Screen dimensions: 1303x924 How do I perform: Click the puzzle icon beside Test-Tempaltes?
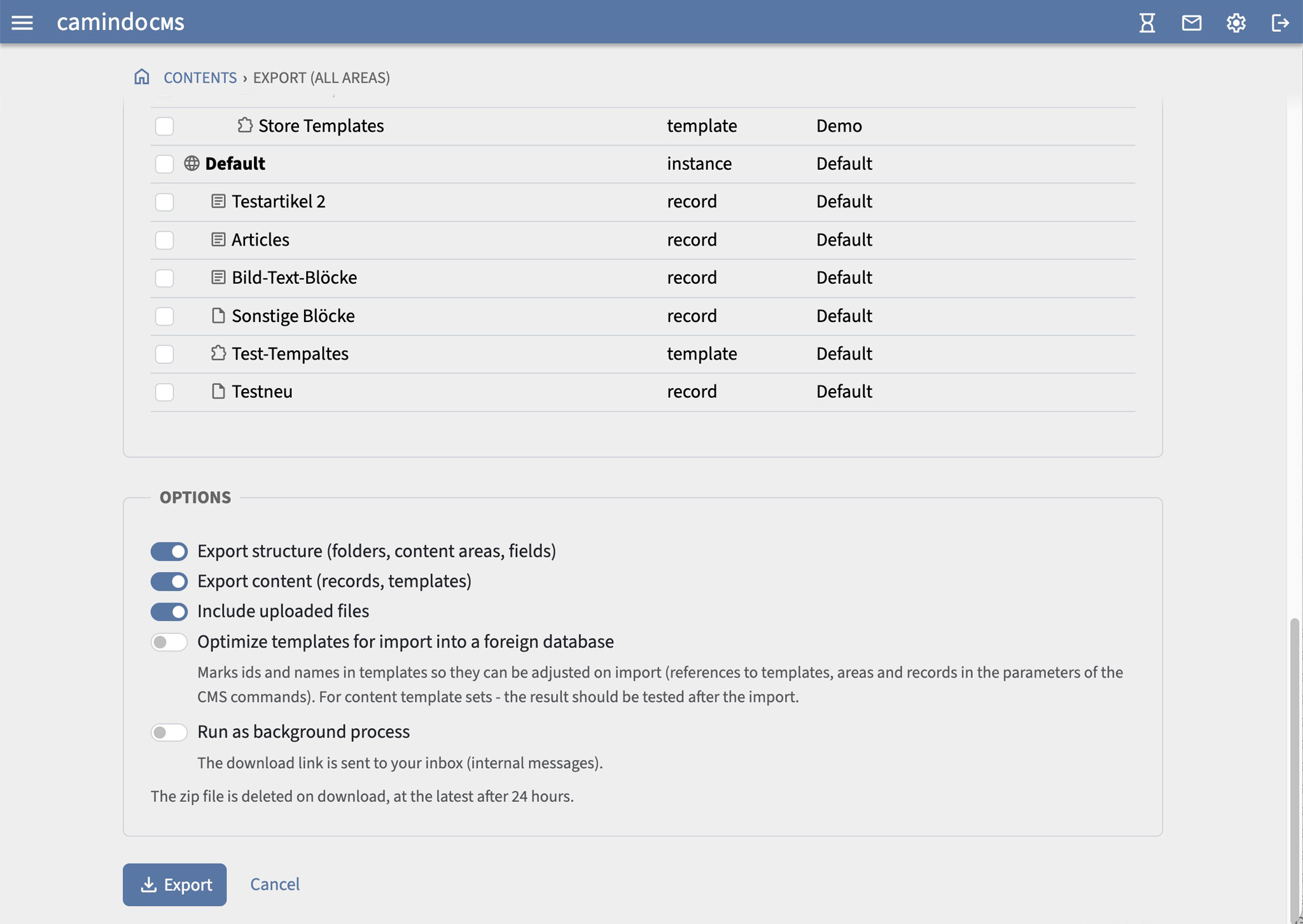(218, 353)
